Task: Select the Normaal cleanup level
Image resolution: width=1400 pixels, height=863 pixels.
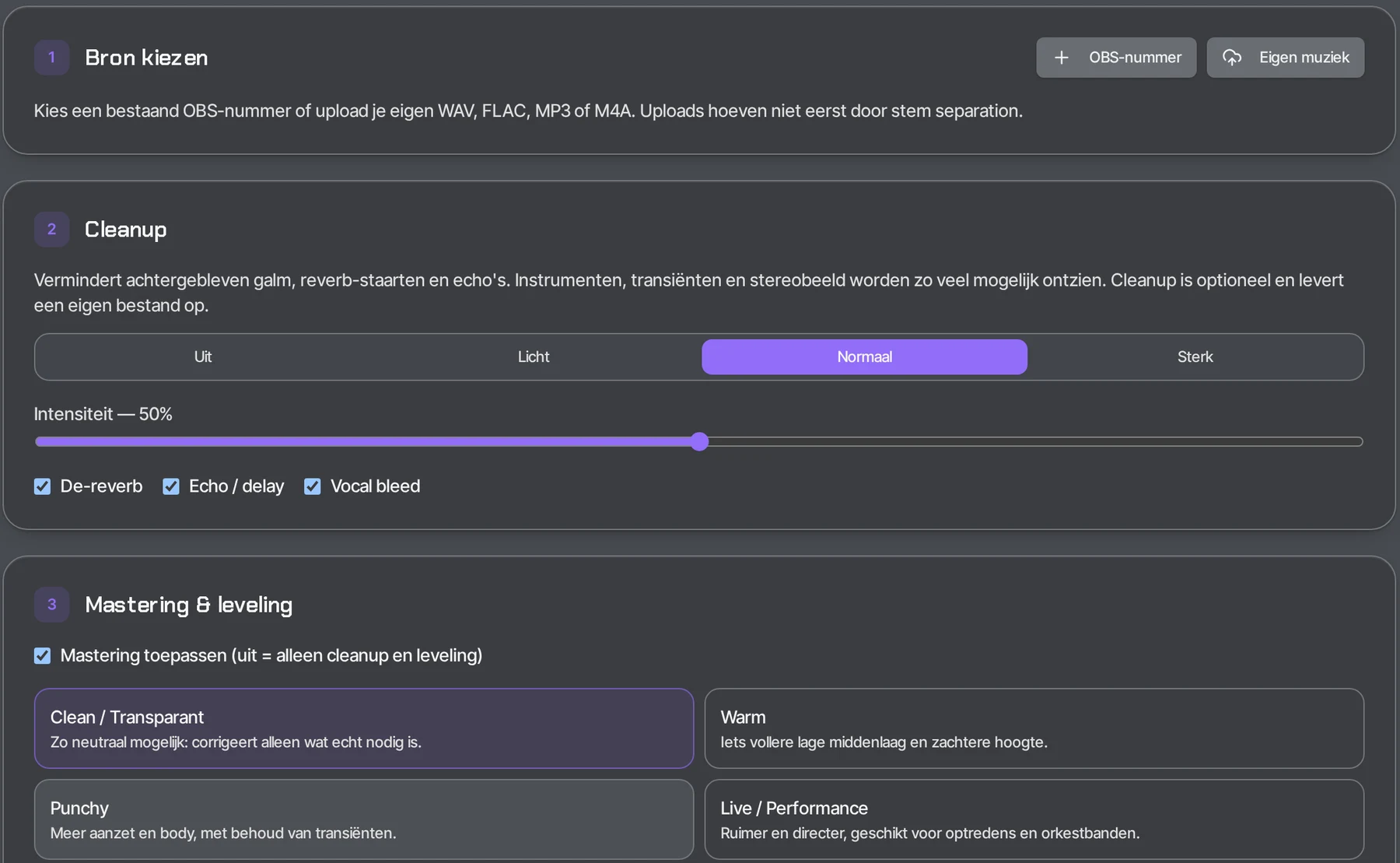Action: click(864, 357)
